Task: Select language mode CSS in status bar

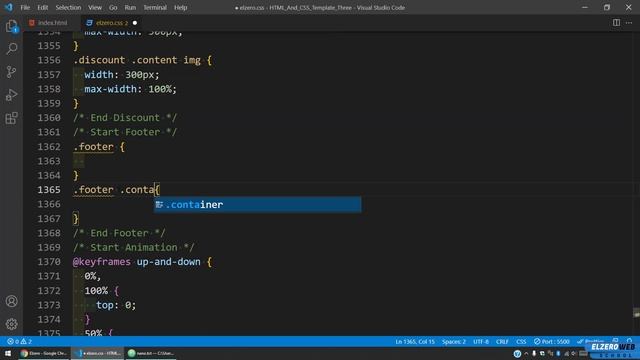Action: [x=521, y=342]
